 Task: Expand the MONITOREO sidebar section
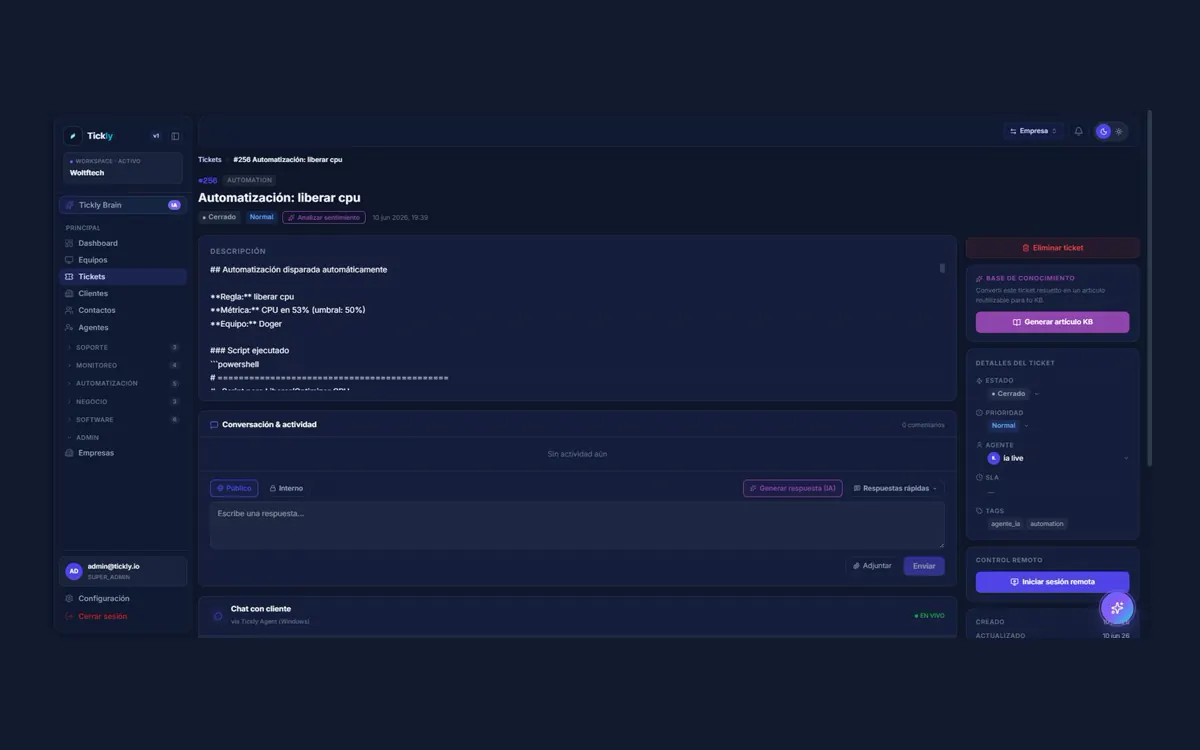123,365
